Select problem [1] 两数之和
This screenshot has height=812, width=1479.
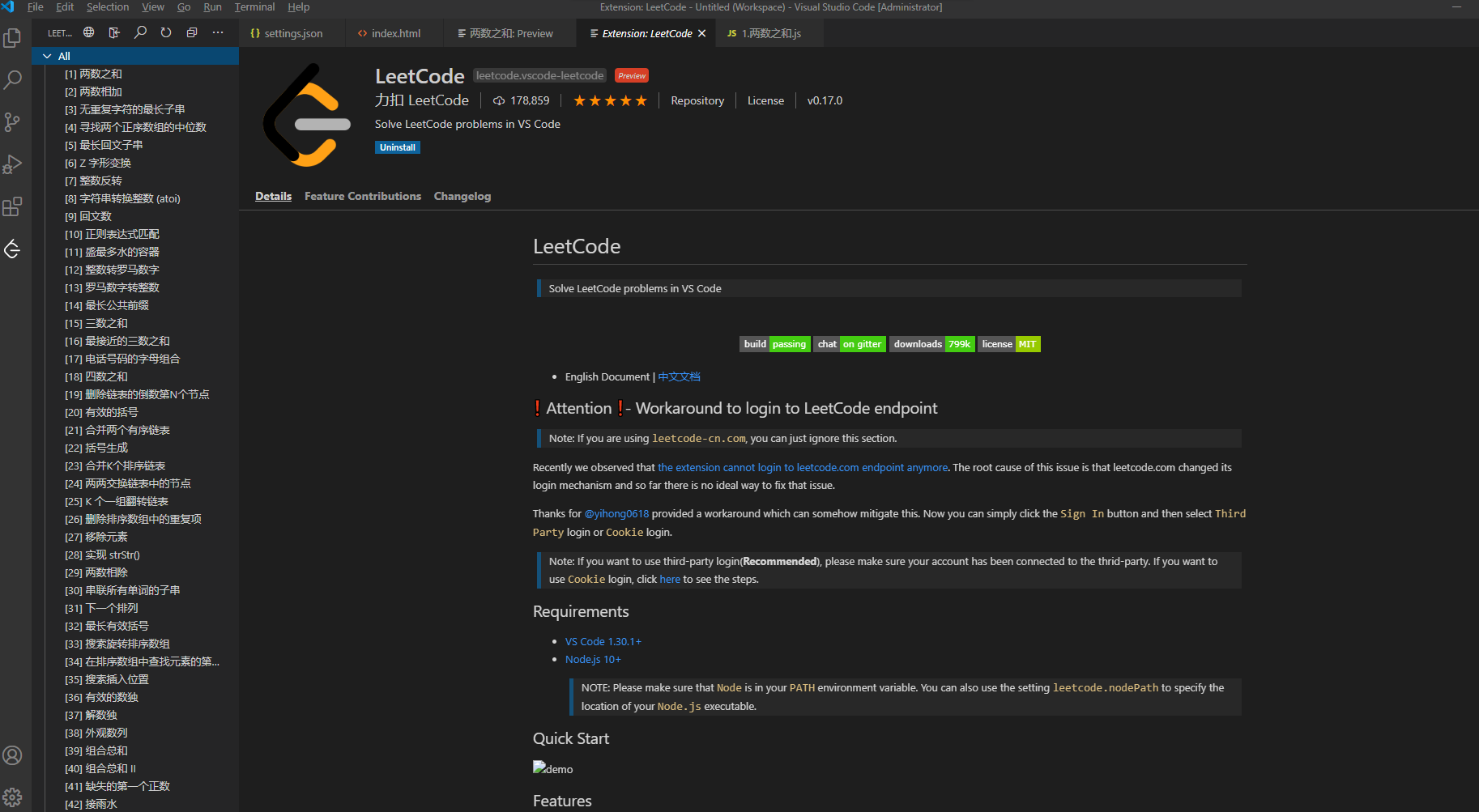135,74
